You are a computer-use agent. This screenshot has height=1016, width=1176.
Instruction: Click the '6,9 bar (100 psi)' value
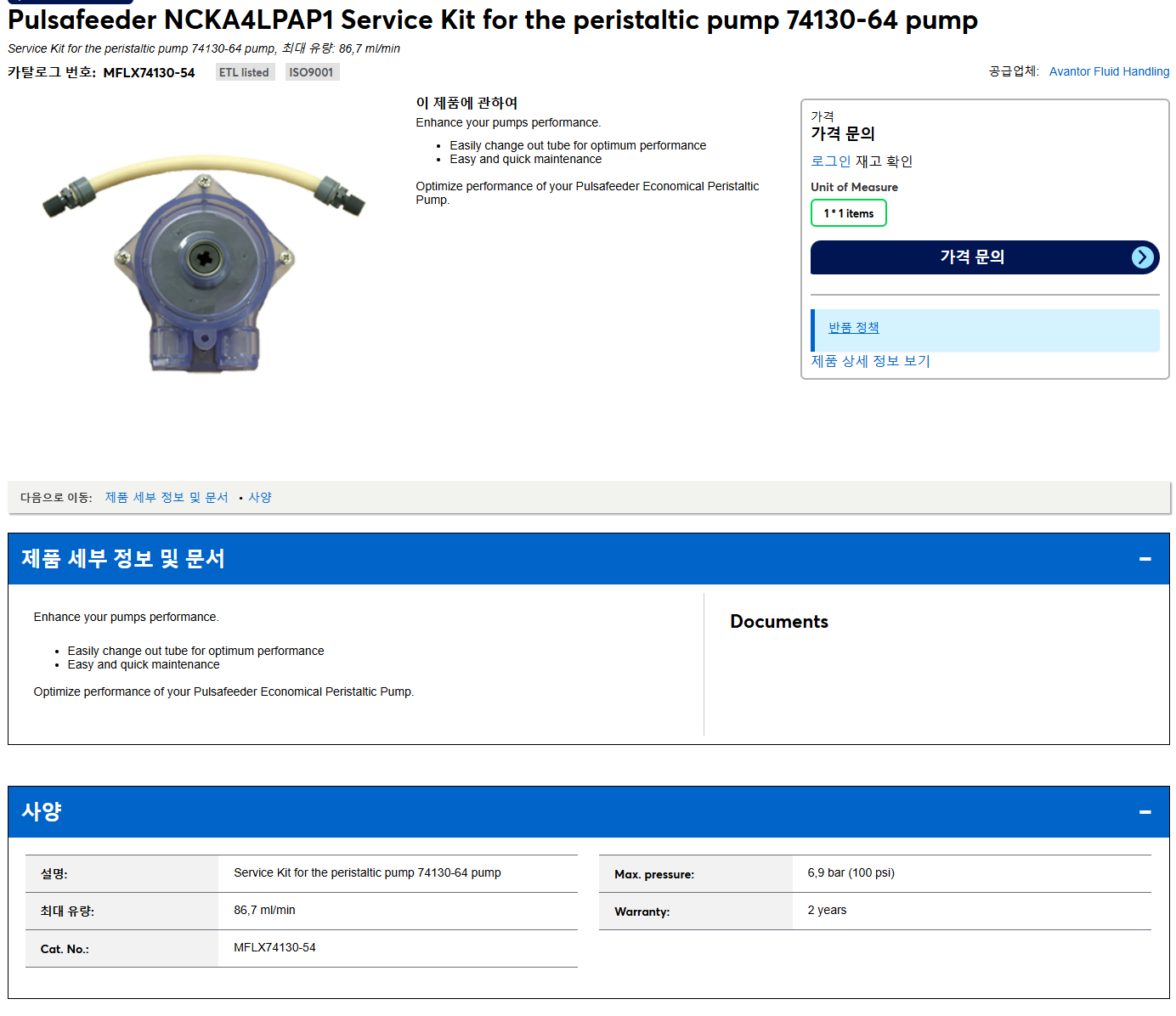[x=851, y=872]
